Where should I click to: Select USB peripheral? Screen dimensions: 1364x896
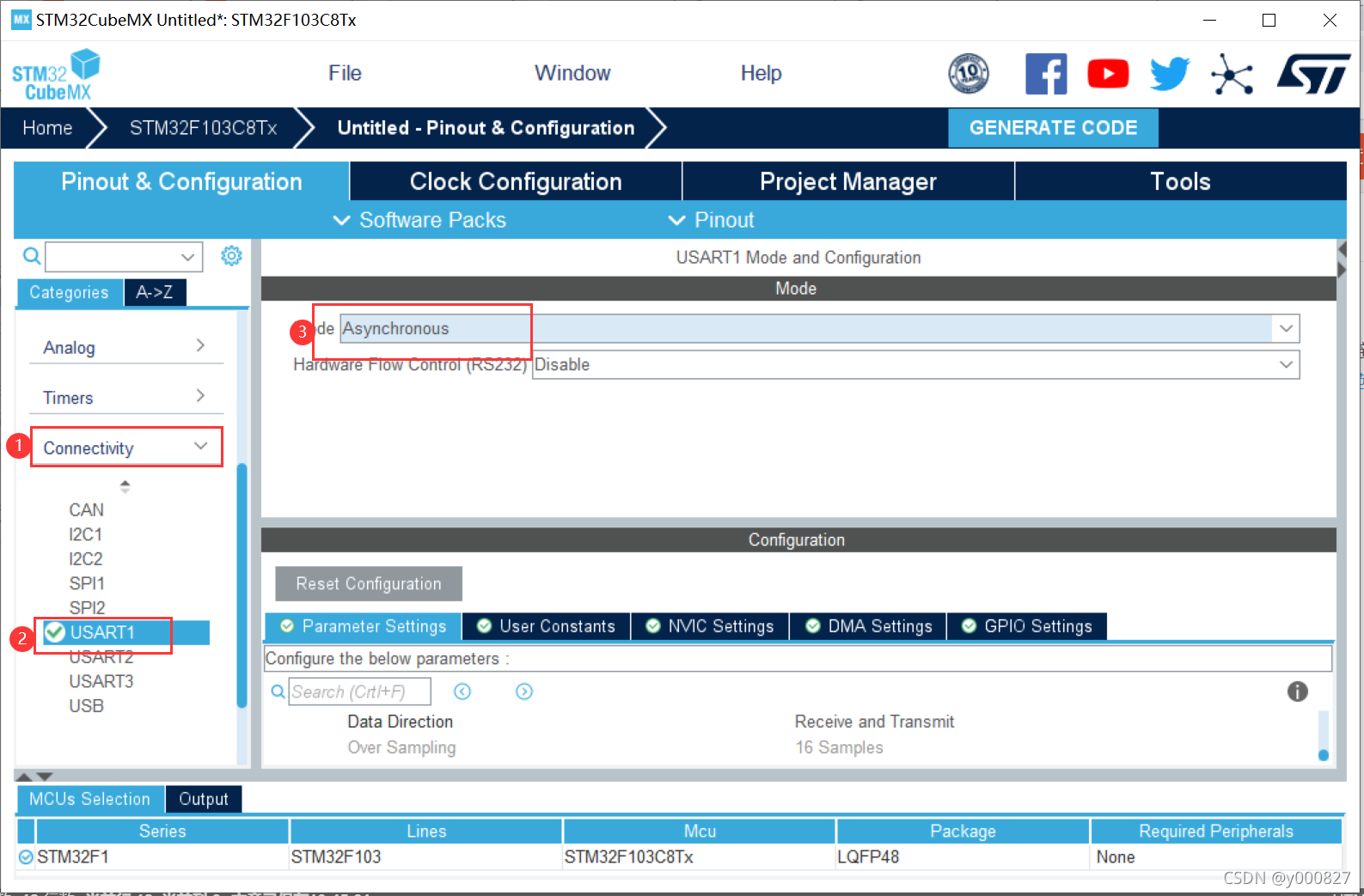click(x=87, y=706)
